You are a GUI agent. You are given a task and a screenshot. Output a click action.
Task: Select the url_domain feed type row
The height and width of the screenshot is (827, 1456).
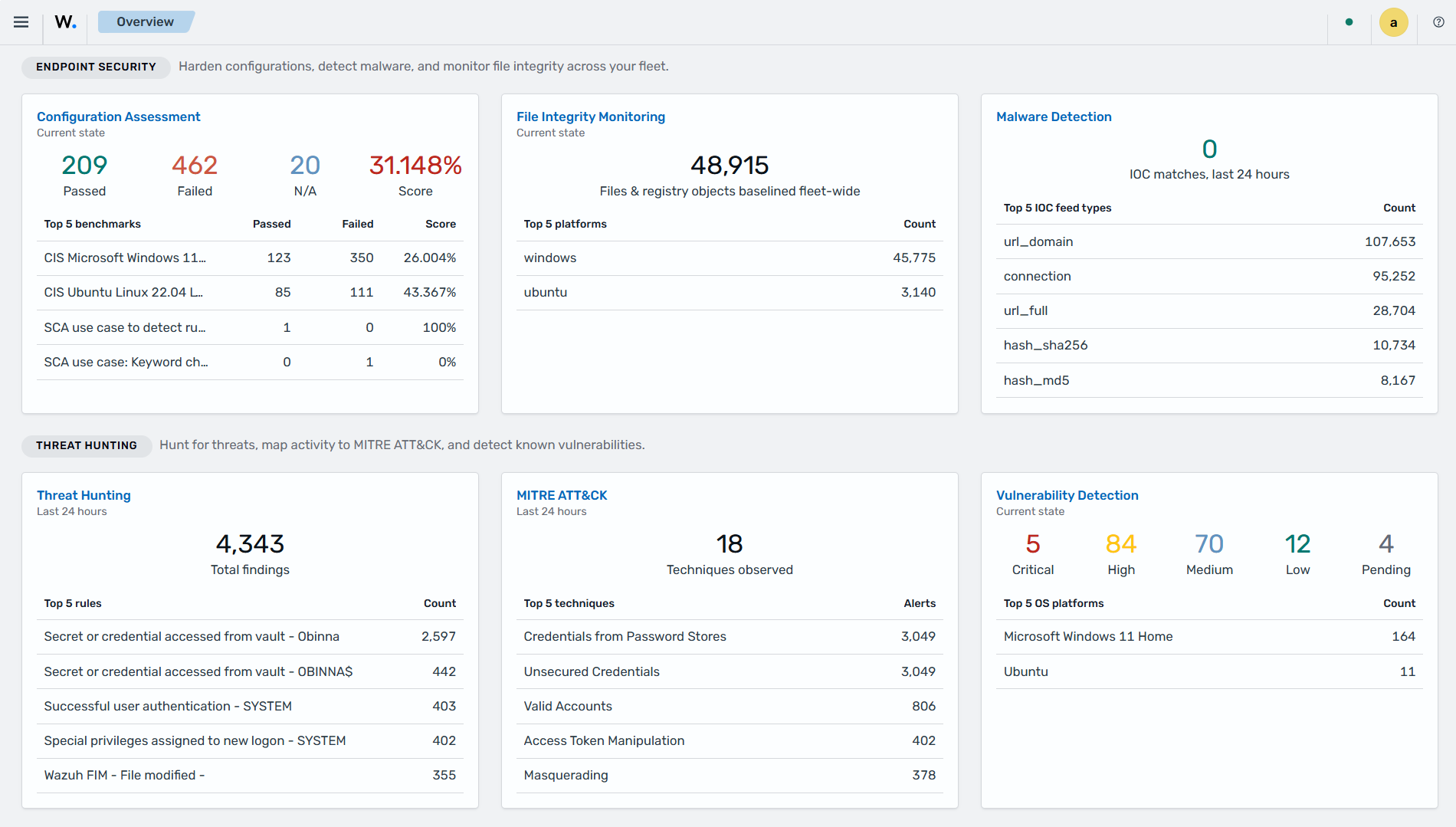1209,241
